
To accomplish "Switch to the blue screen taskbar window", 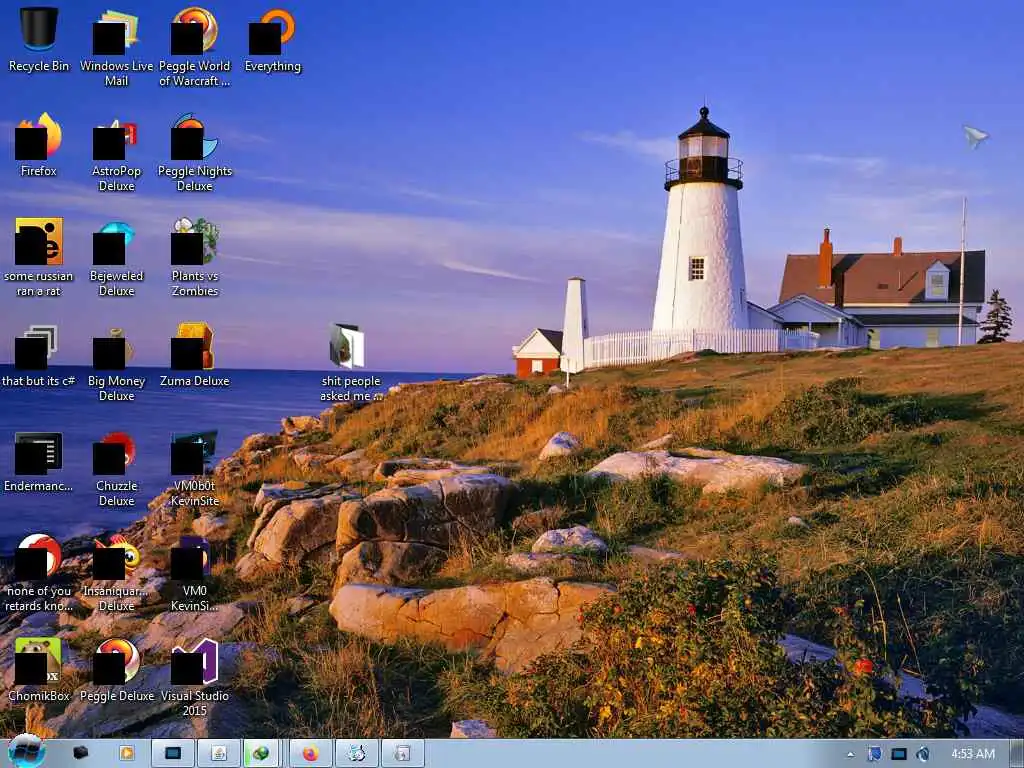I will pos(172,754).
